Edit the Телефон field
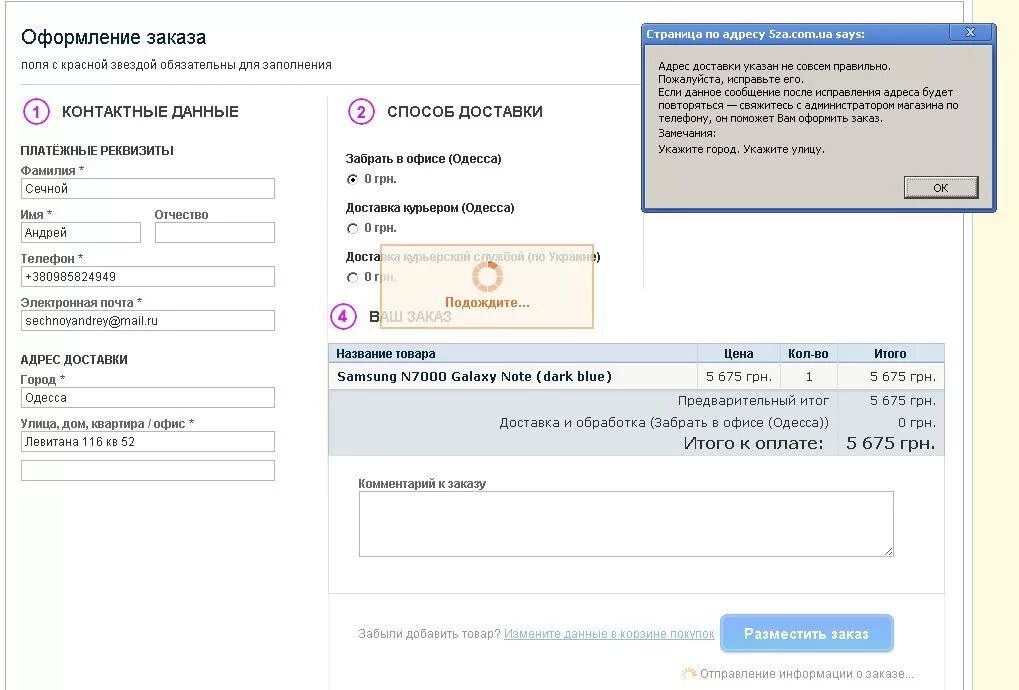 [148, 277]
